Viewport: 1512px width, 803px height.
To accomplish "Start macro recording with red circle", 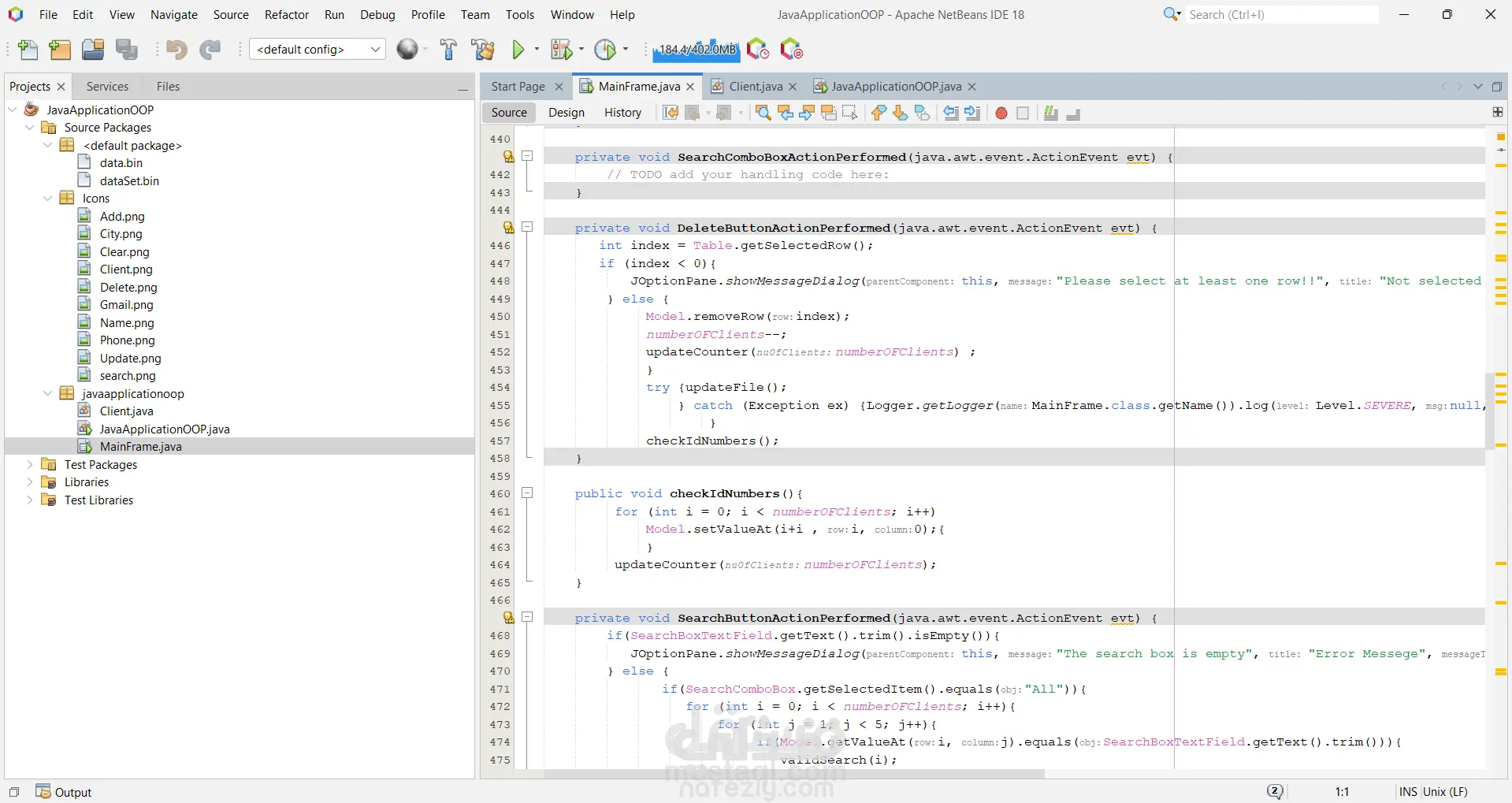I will coord(1001,113).
